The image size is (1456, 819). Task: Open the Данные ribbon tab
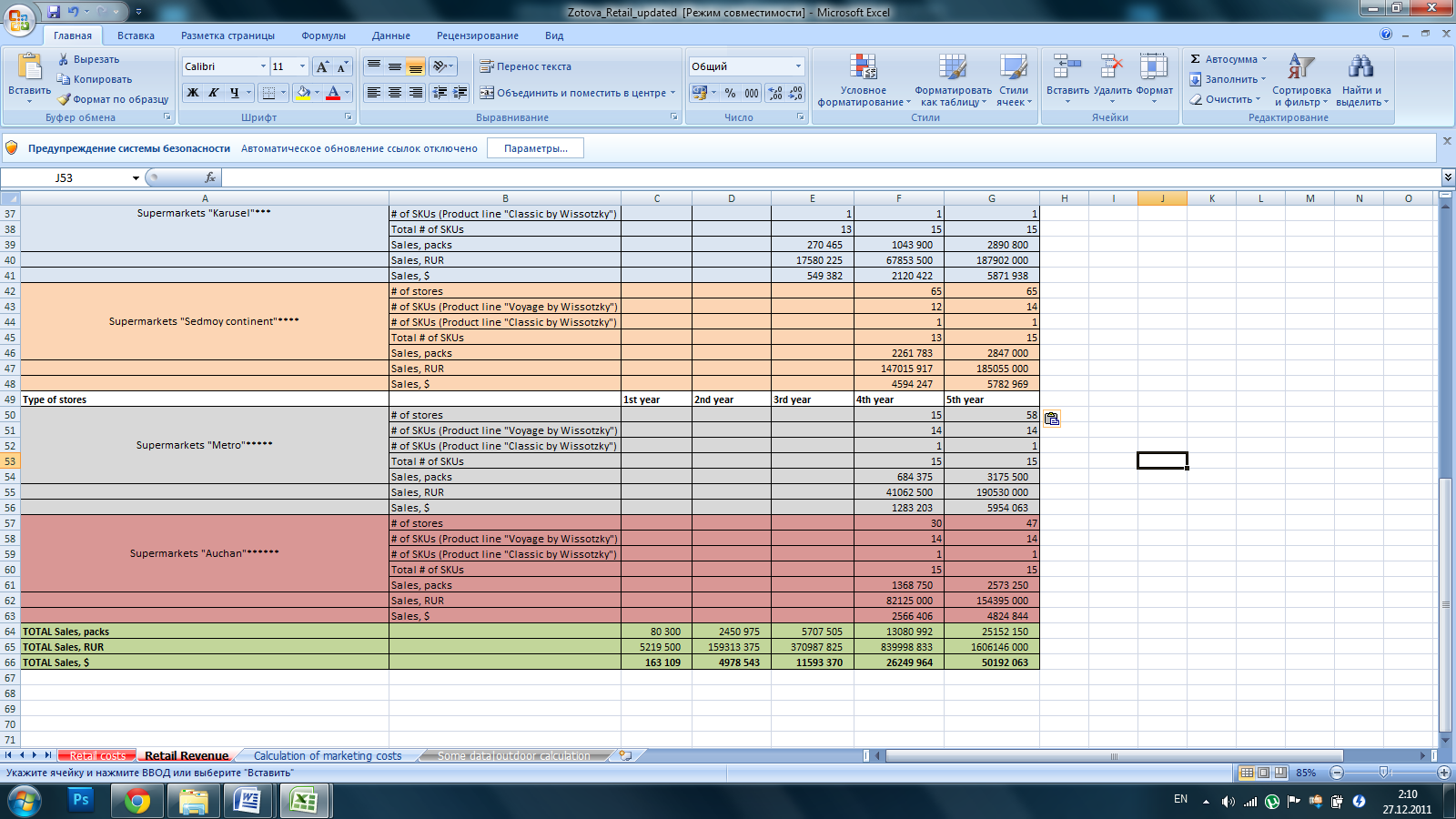pyautogui.click(x=390, y=35)
